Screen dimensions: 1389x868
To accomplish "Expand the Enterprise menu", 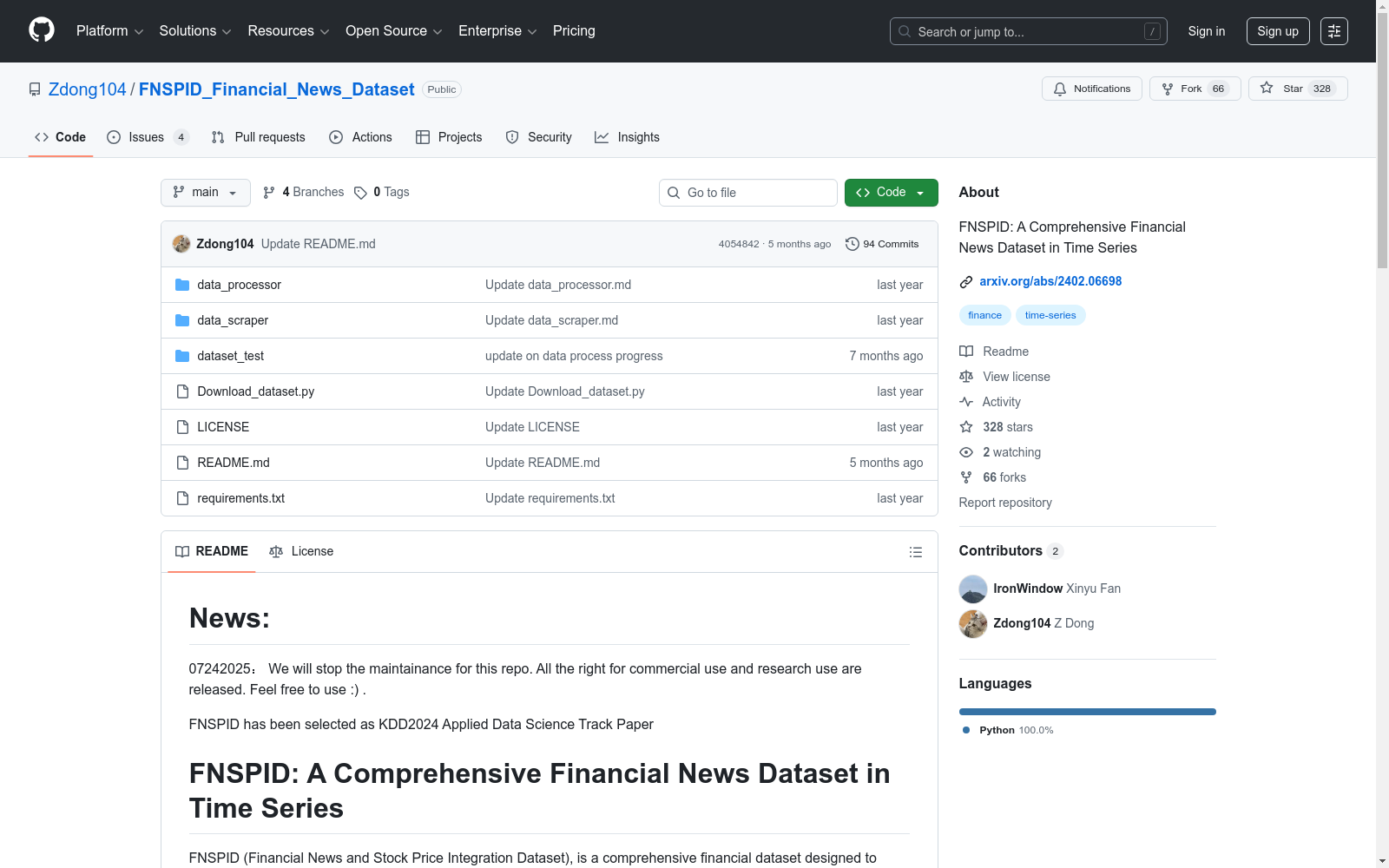I will pyautogui.click(x=497, y=31).
